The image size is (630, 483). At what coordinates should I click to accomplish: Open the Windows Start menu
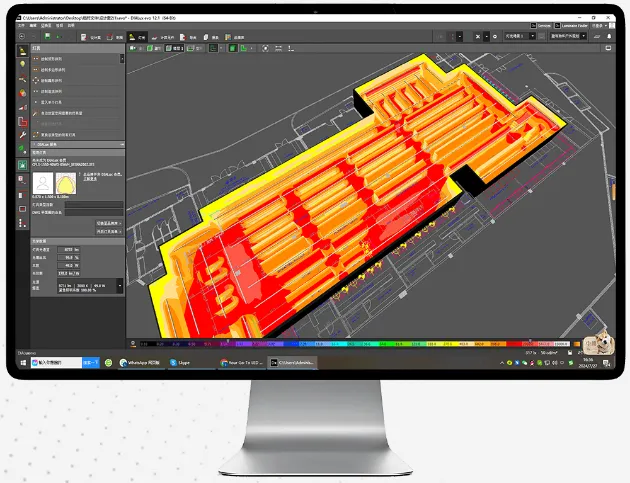pos(23,363)
